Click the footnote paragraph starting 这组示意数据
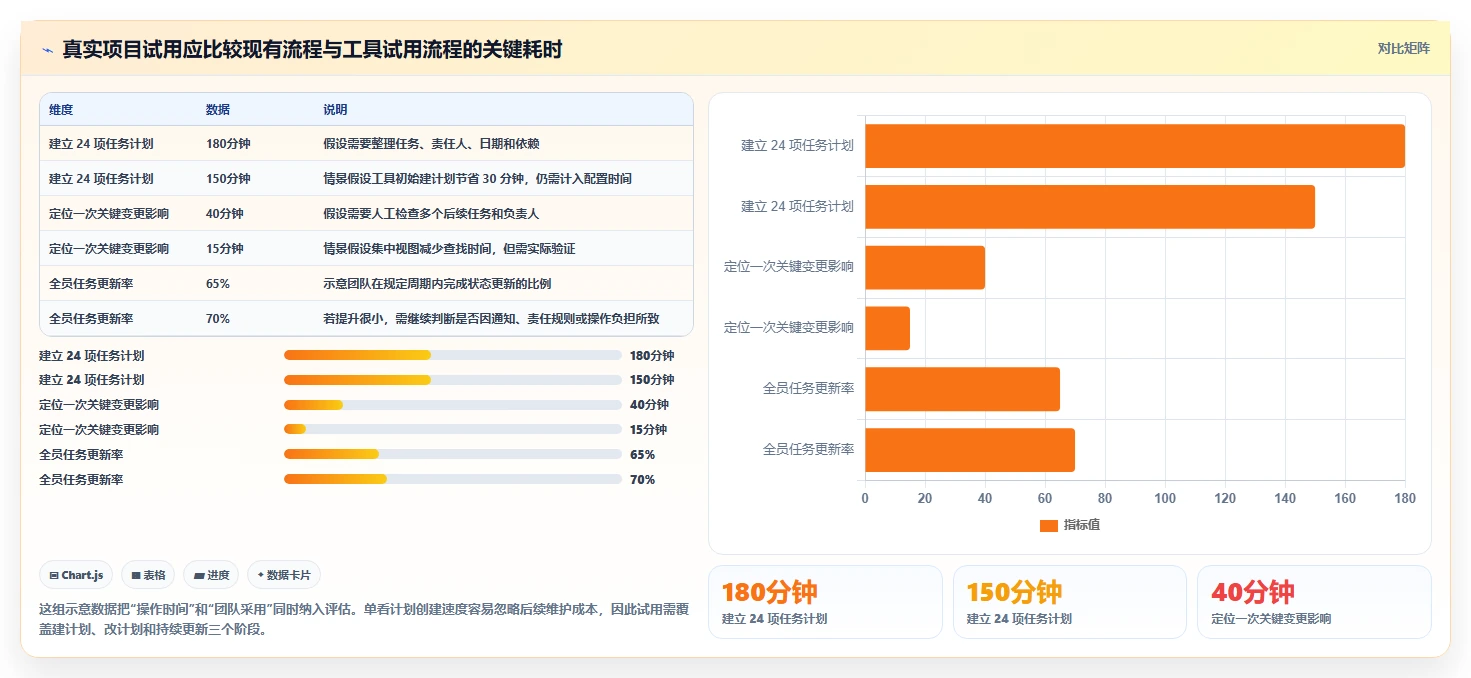 click(364, 619)
